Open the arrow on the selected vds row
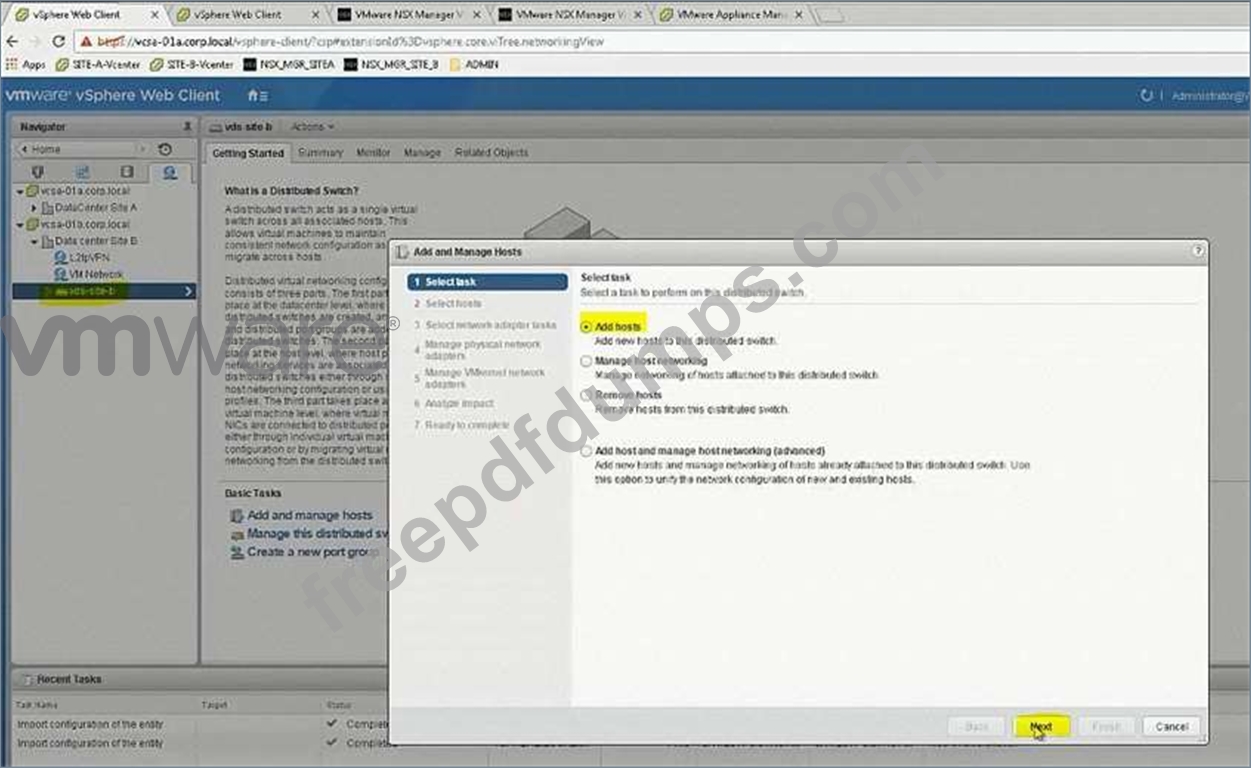Viewport: 1251px width, 768px height. tap(189, 291)
